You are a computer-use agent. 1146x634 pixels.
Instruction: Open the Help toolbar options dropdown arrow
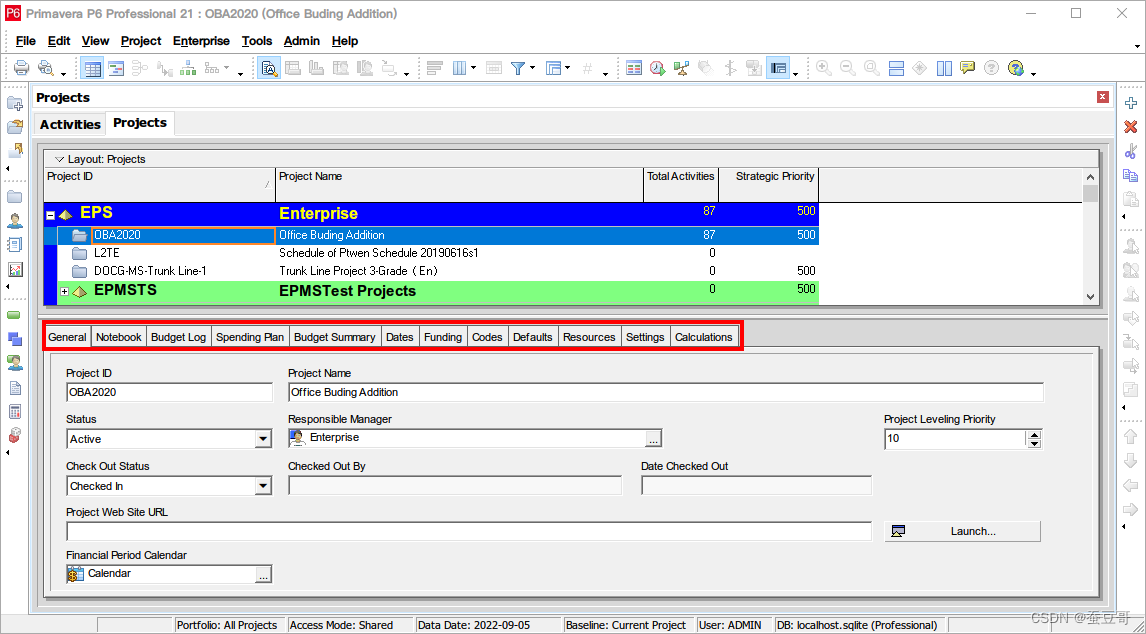tap(1033, 73)
